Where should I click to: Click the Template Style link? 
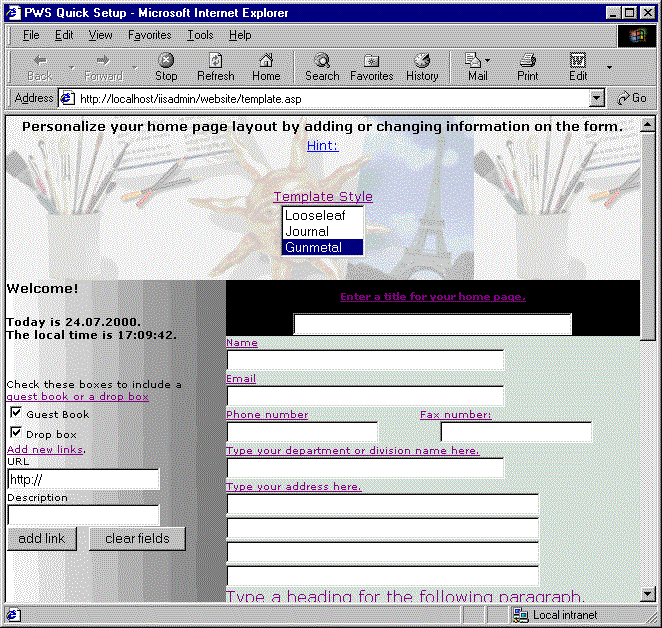pos(323,196)
